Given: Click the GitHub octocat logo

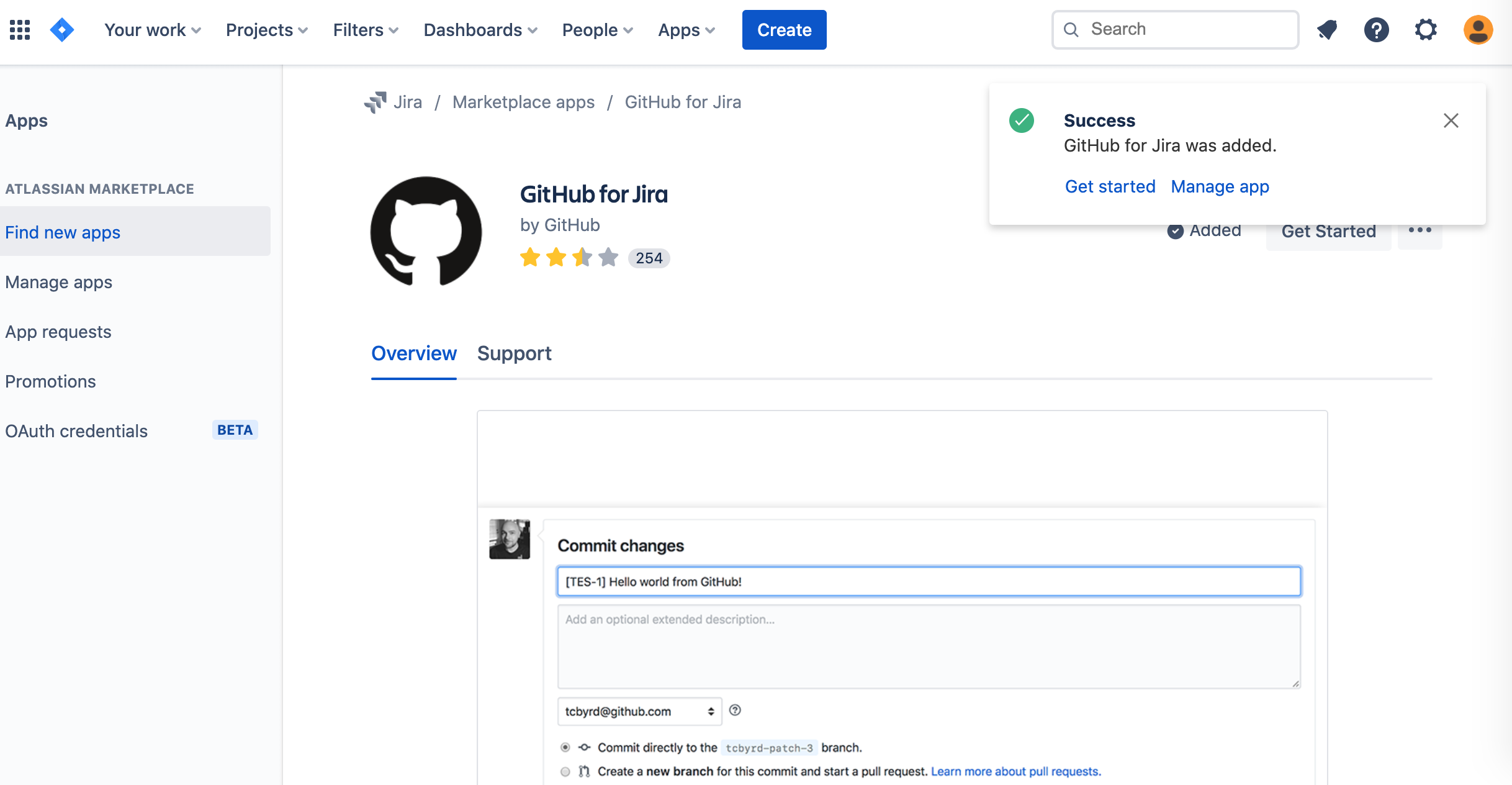Looking at the screenshot, I should 426,231.
